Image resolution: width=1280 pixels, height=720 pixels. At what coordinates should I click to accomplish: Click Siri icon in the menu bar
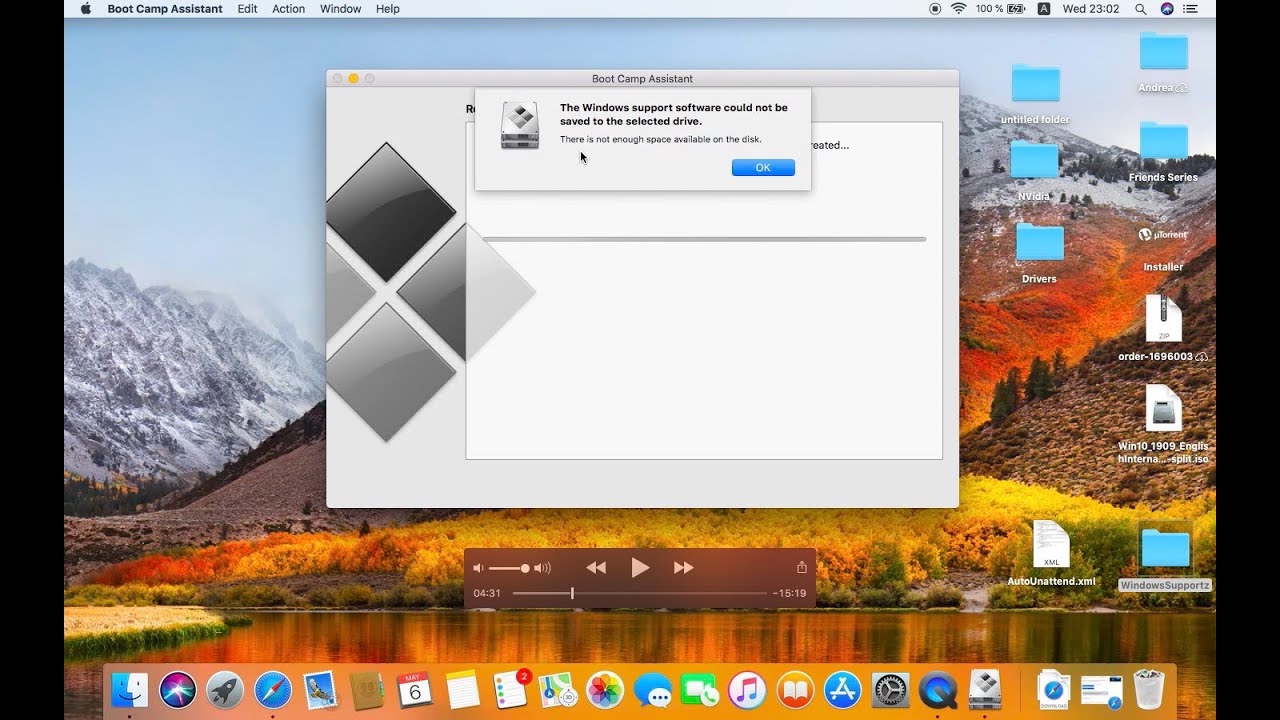pos(1166,9)
